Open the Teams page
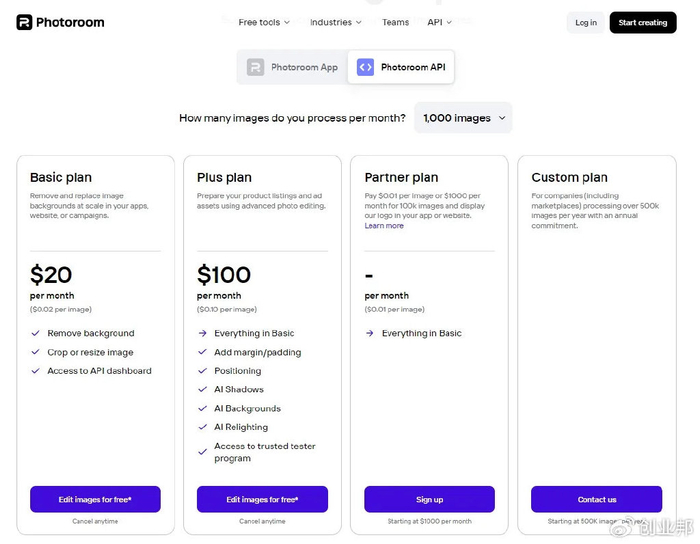Viewport: 700px width, 544px height. [x=395, y=22]
